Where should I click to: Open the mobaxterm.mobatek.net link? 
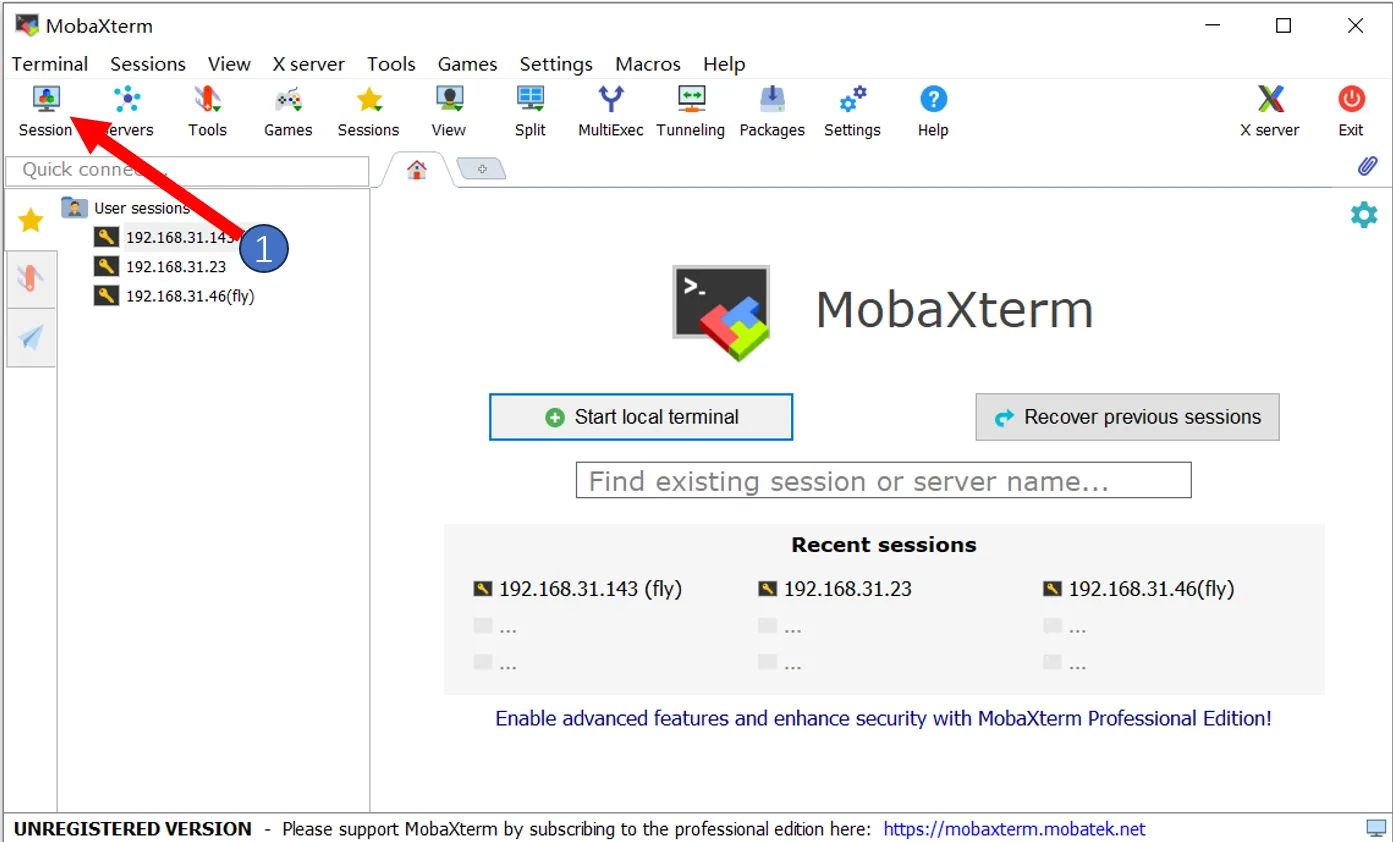1014,829
